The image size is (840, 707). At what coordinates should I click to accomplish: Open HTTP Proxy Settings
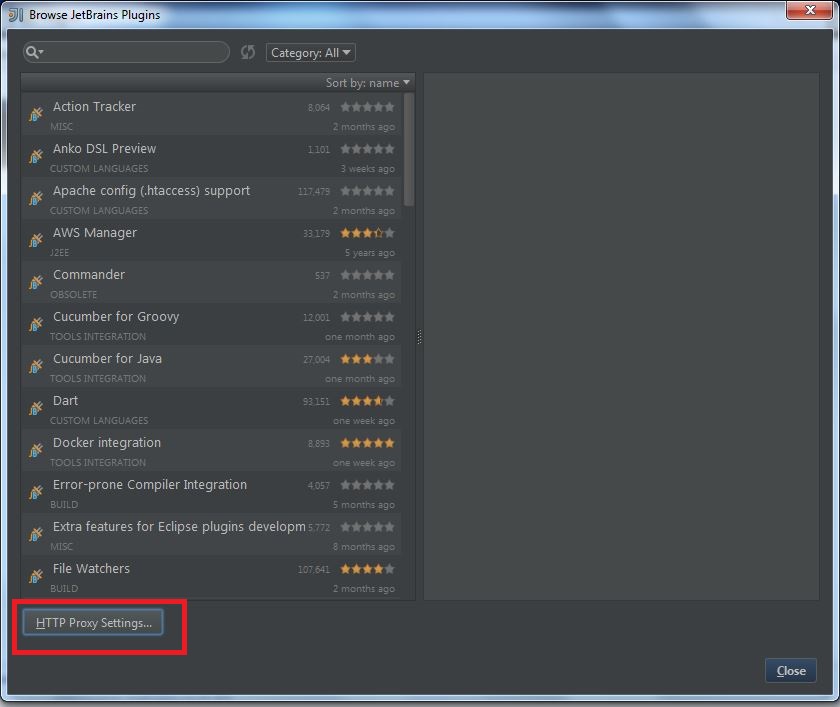click(x=93, y=622)
